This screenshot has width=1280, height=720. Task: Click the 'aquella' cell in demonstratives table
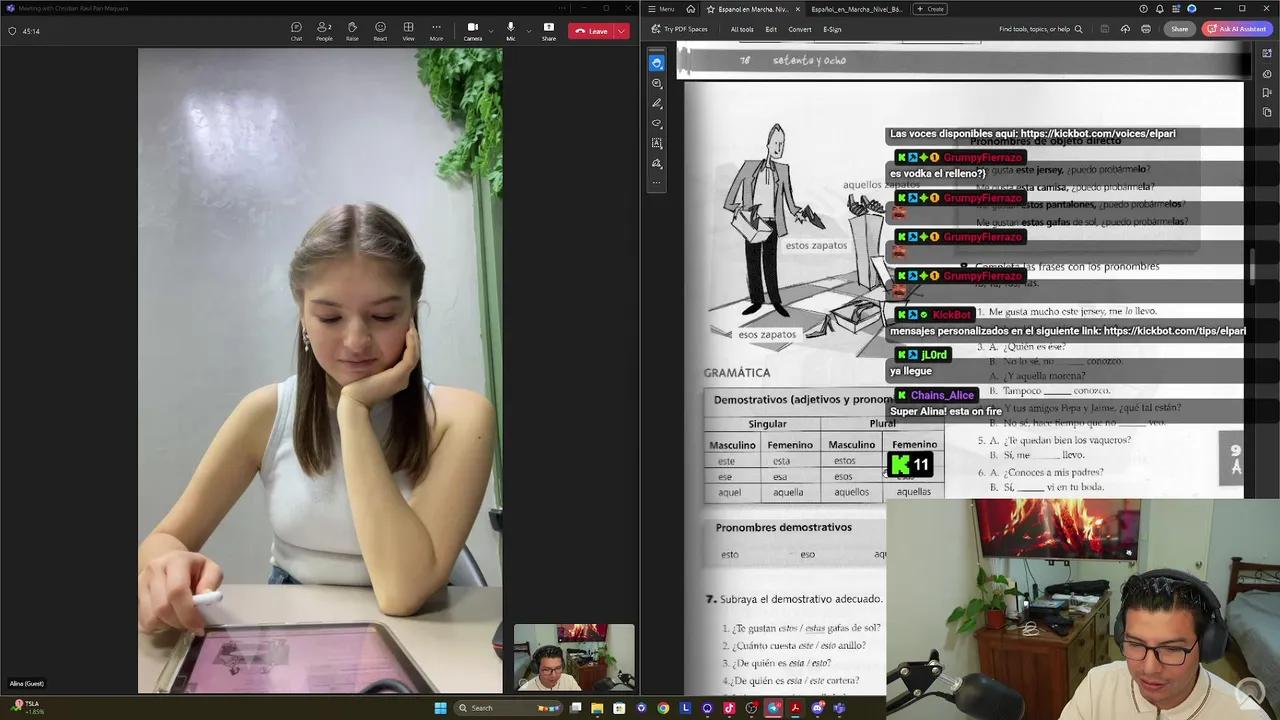pyautogui.click(x=788, y=492)
